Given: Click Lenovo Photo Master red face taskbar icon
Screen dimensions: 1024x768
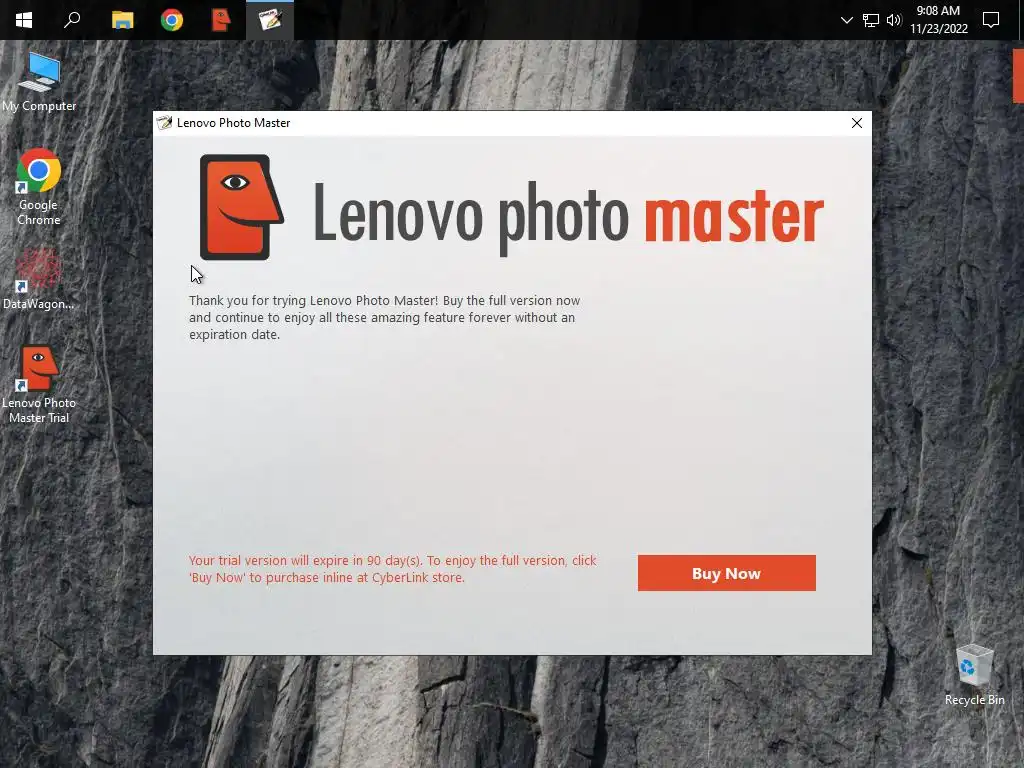Looking at the screenshot, I should (221, 20).
